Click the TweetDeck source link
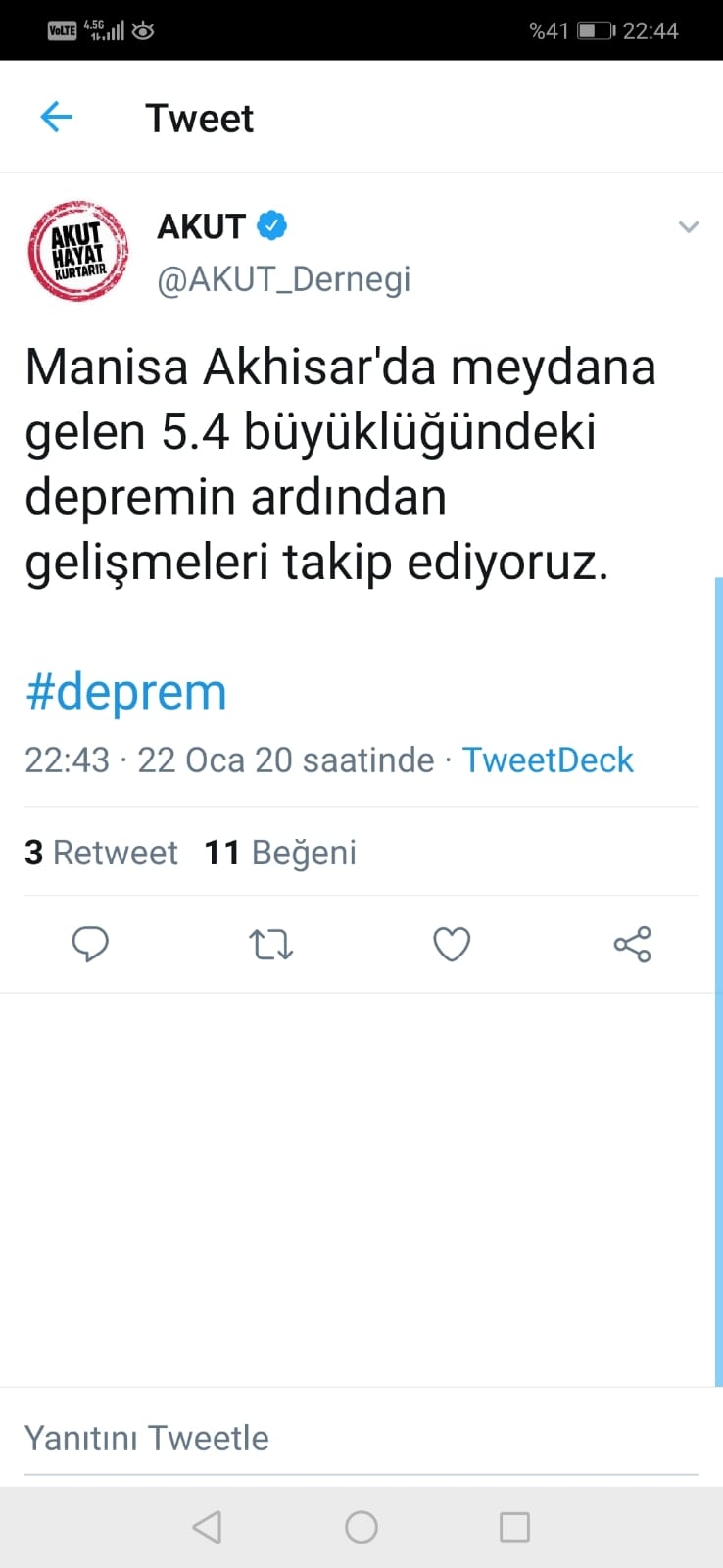 pos(548,759)
